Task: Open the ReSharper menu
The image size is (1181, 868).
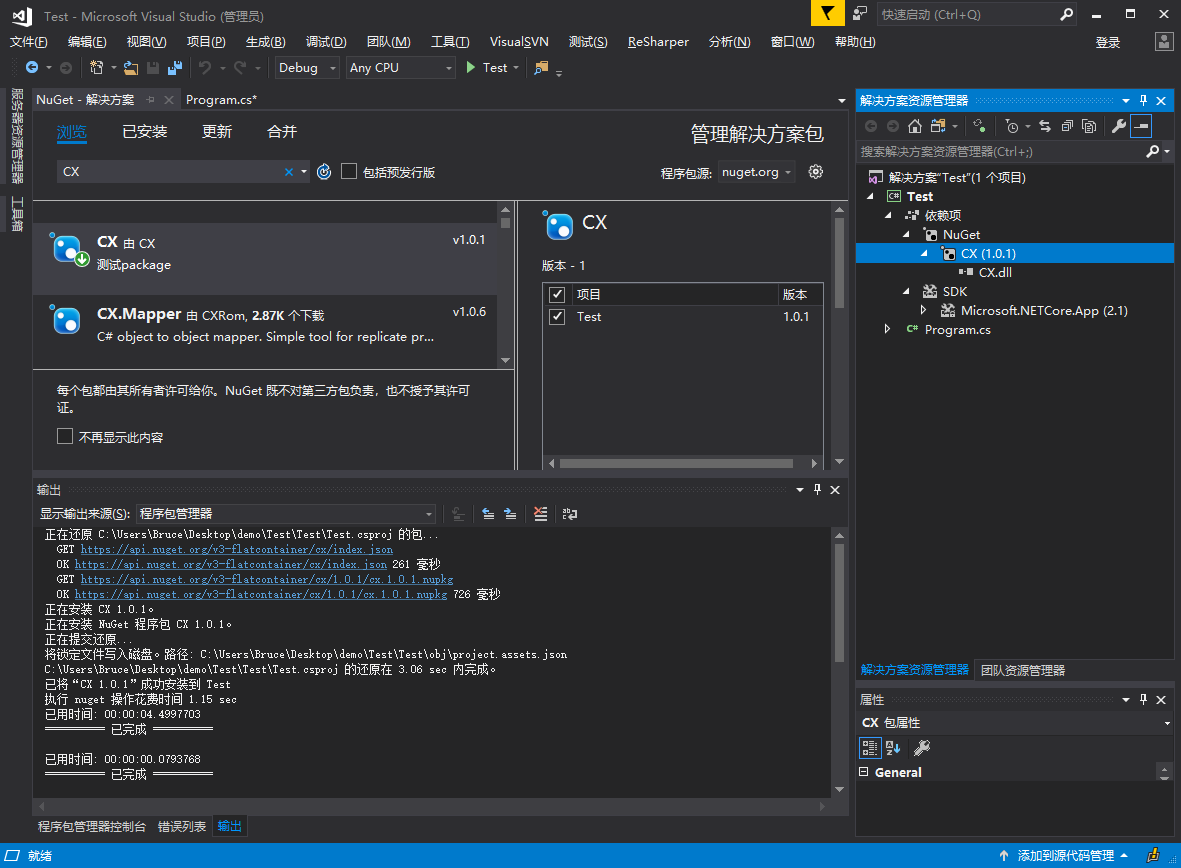Action: (x=658, y=42)
